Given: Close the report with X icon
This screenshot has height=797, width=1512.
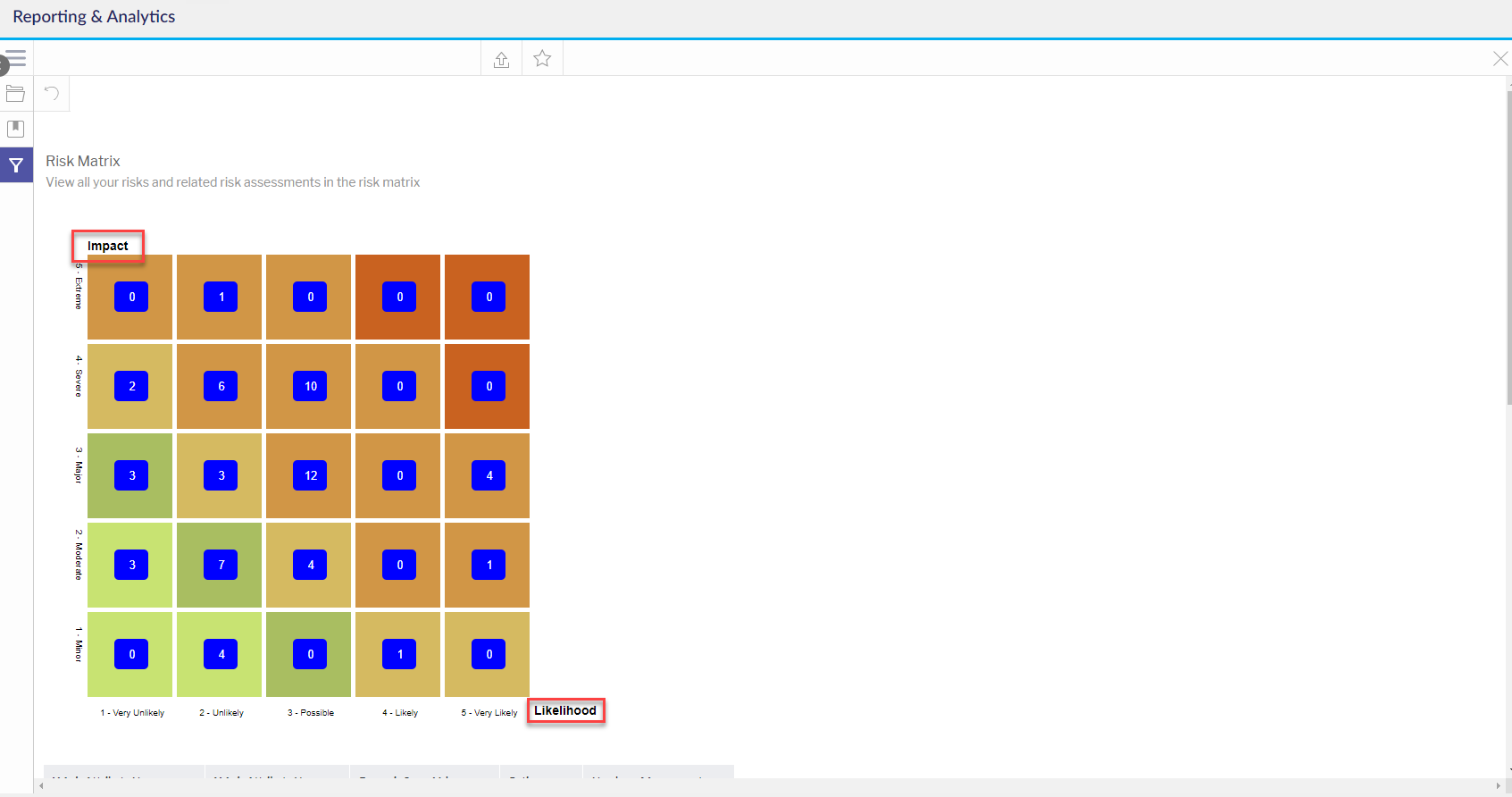Looking at the screenshot, I should tap(1499, 59).
